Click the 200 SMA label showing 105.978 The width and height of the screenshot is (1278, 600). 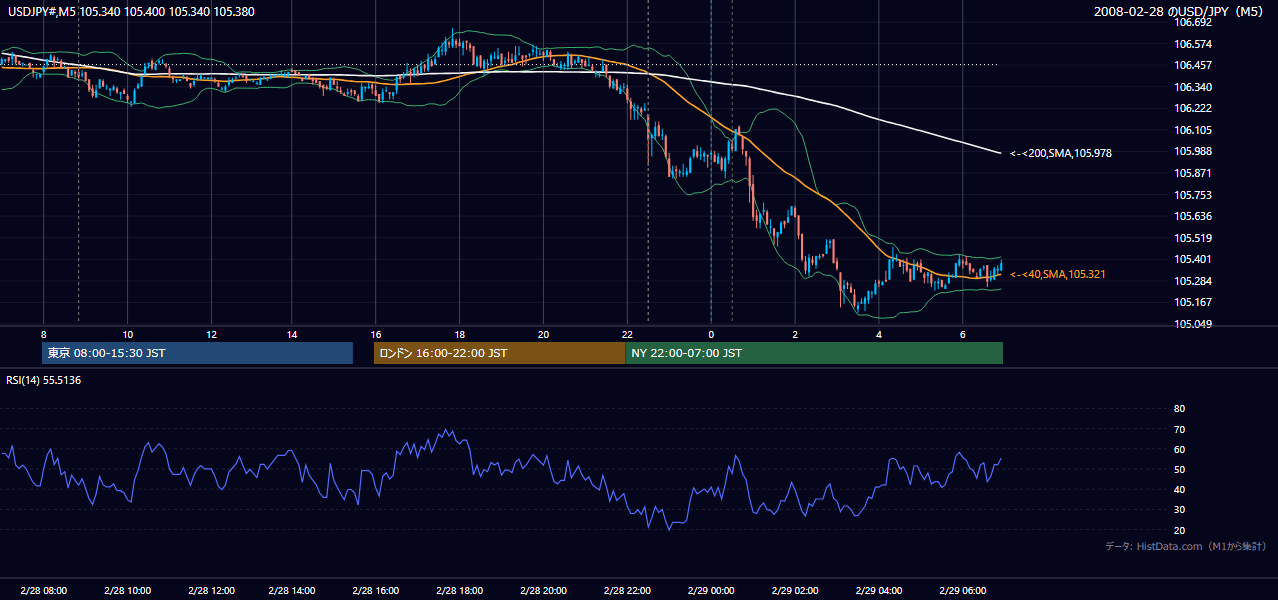pos(1061,153)
